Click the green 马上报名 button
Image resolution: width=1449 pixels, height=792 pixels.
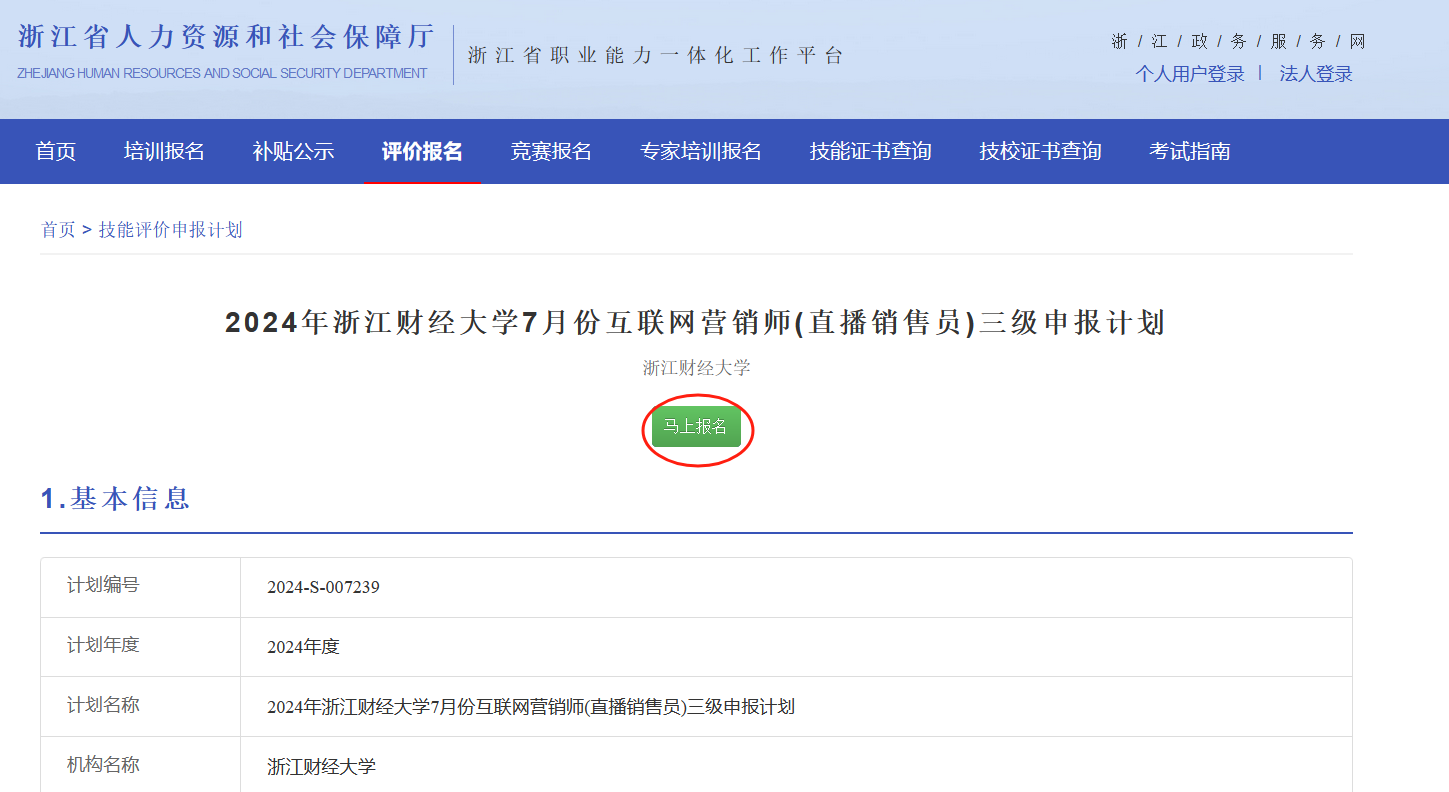click(696, 427)
